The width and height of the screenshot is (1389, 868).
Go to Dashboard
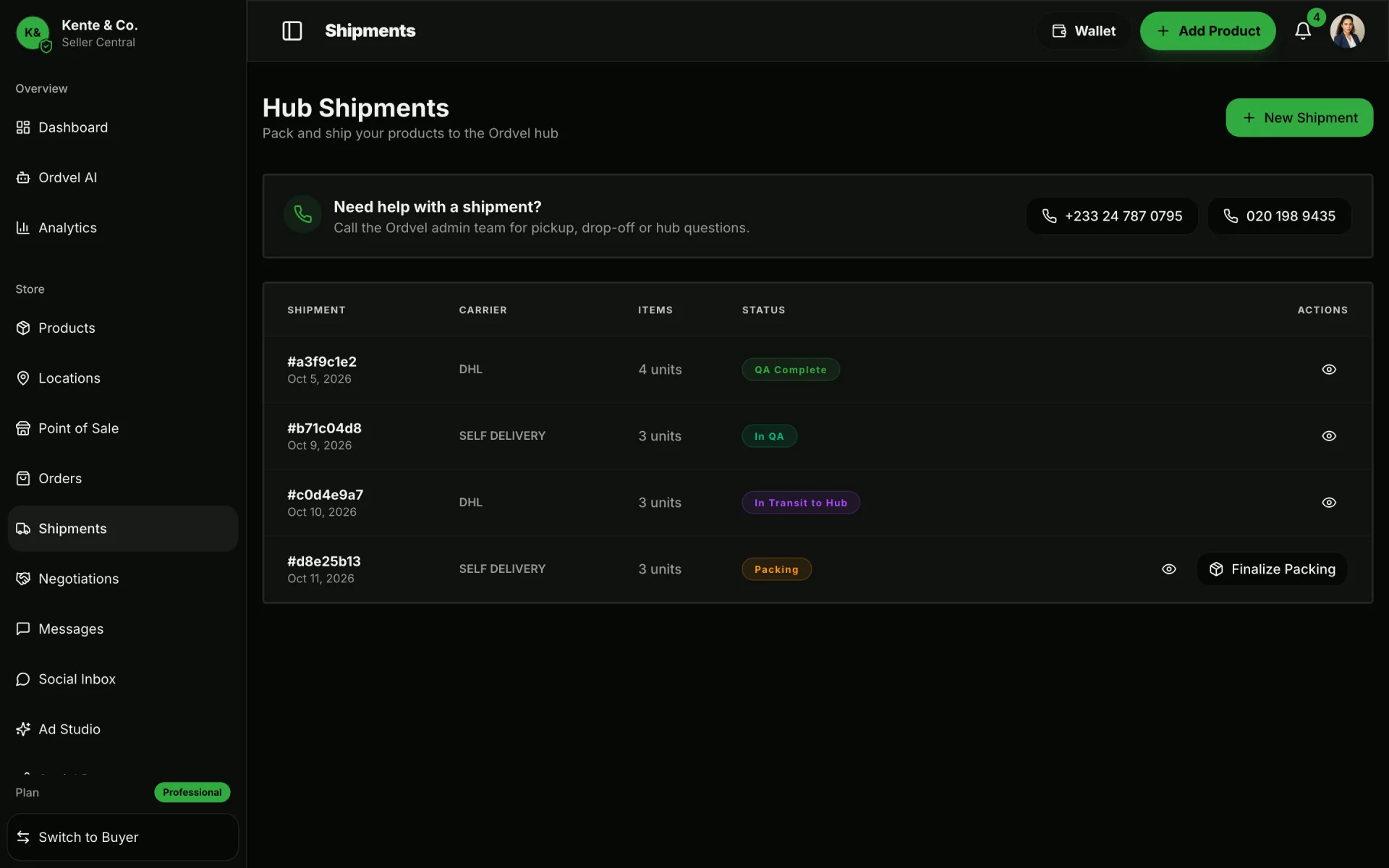[x=123, y=127]
